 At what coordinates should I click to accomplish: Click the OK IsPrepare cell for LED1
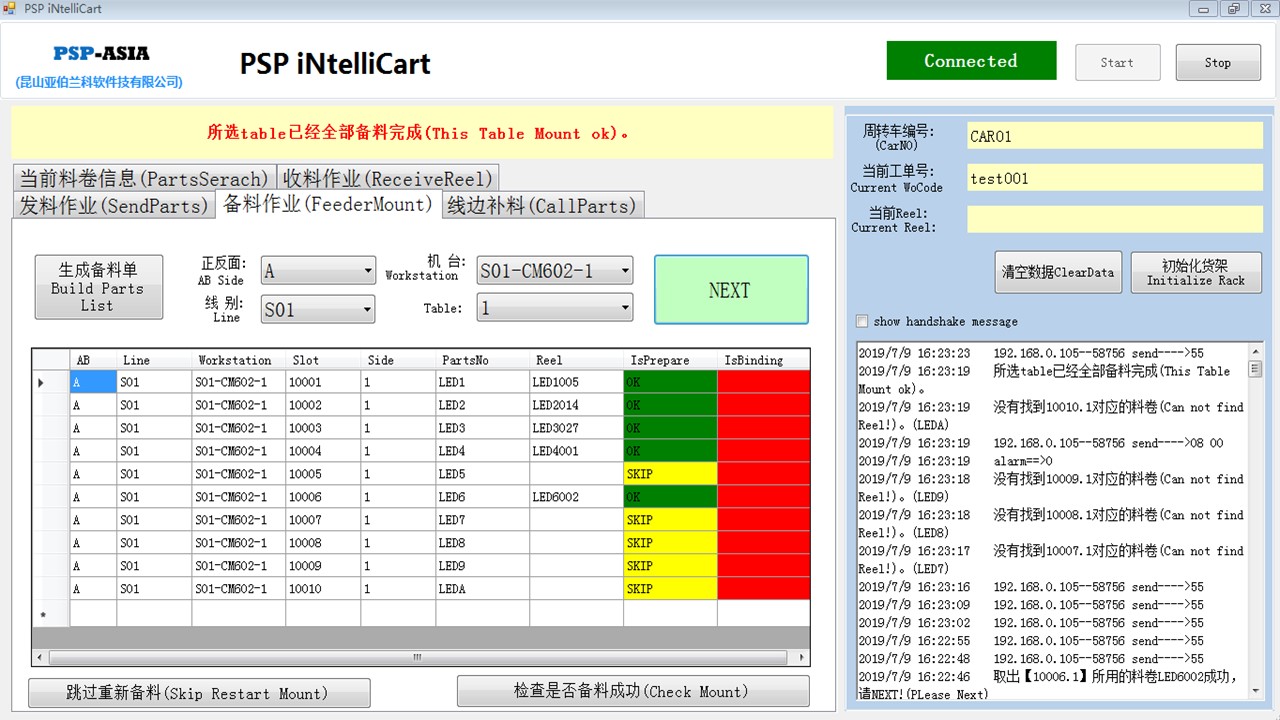(x=670, y=382)
